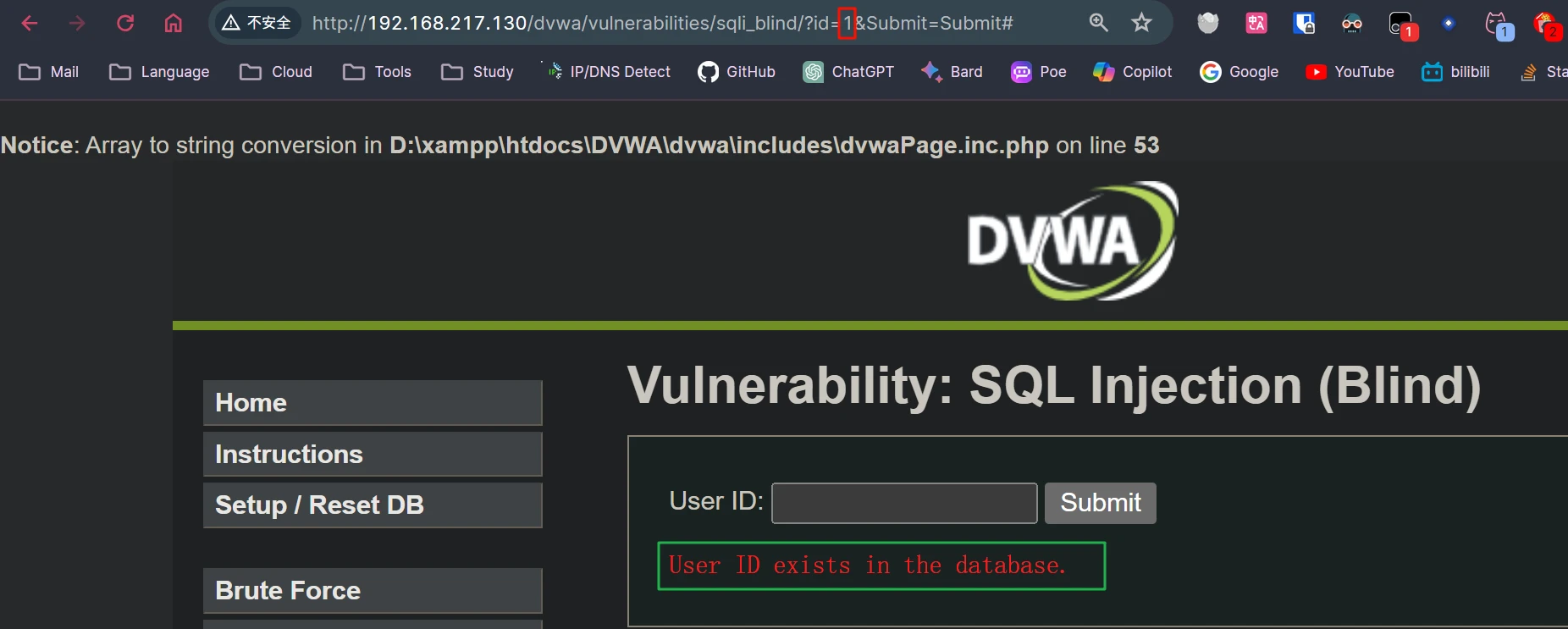Click the Submit button
Image resolution: width=1568 pixels, height=629 pixels.
(1101, 503)
